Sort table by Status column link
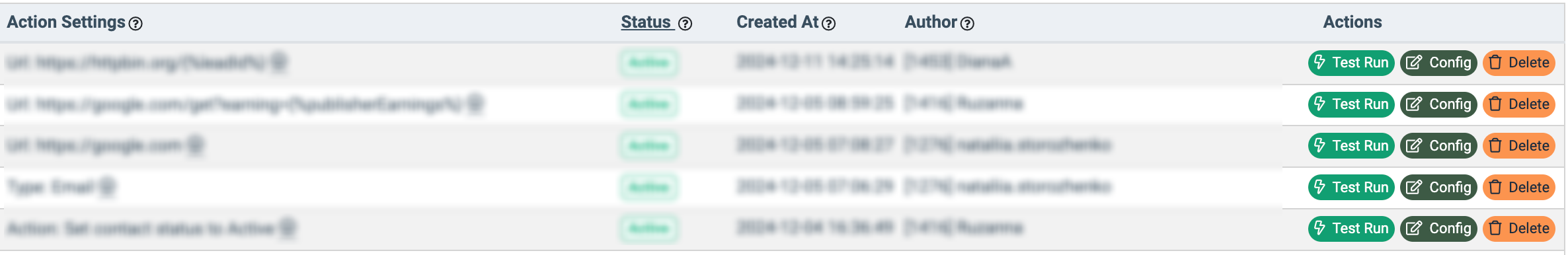Viewport: 1568px width, 255px height. (647, 22)
